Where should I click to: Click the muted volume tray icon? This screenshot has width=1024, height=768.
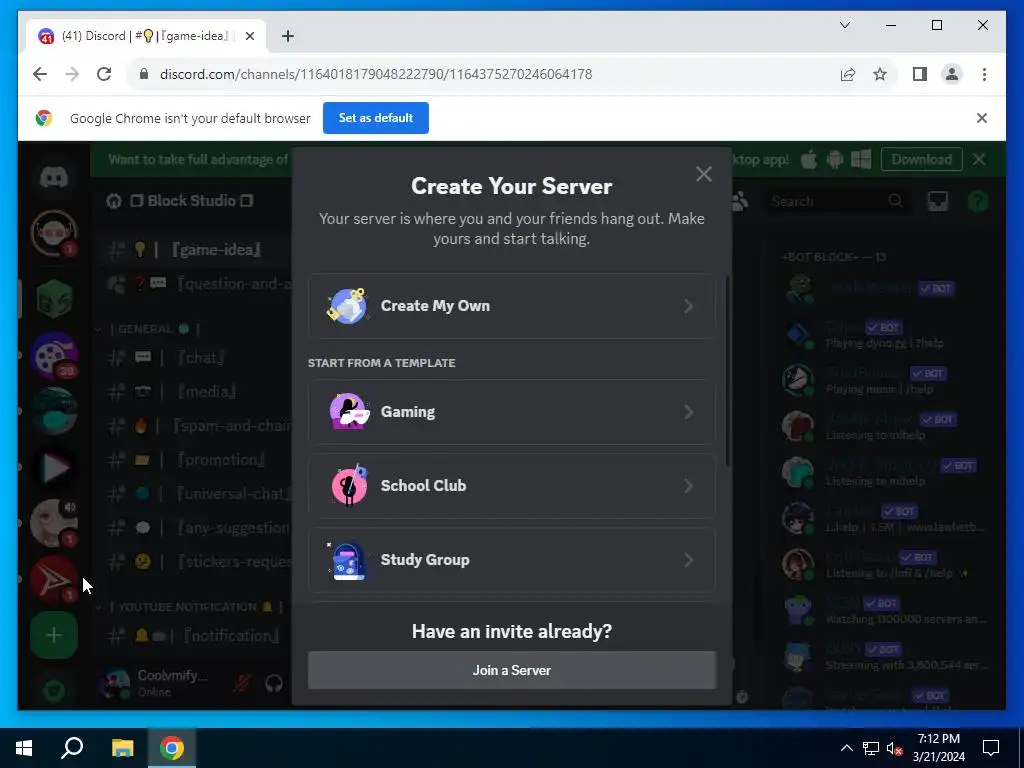[x=895, y=748]
